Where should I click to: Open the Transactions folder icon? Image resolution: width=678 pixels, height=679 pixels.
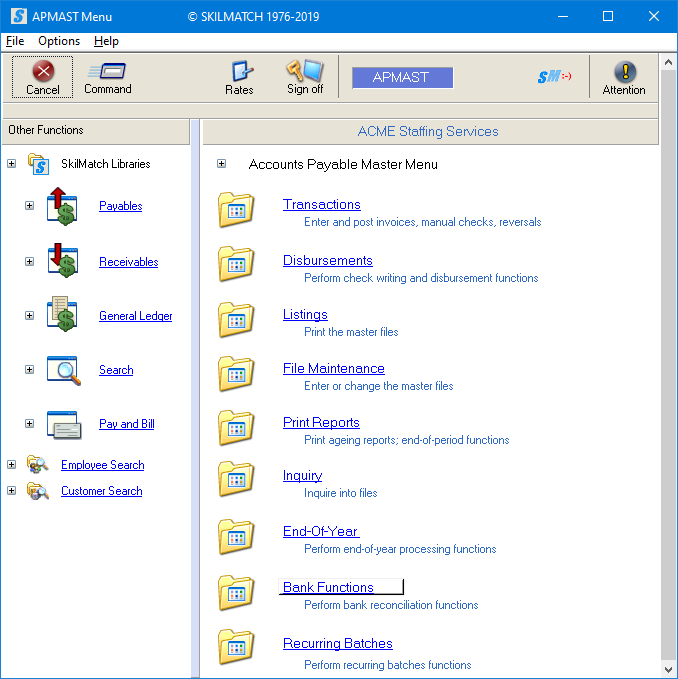click(x=236, y=210)
